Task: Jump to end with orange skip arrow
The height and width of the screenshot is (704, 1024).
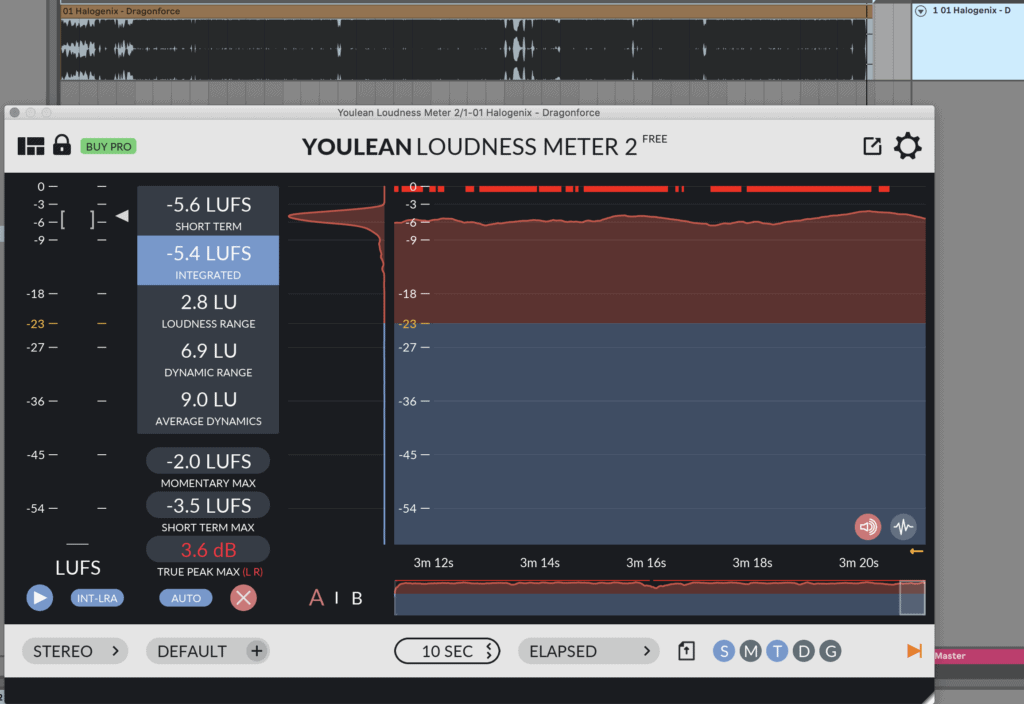Action: (x=914, y=651)
